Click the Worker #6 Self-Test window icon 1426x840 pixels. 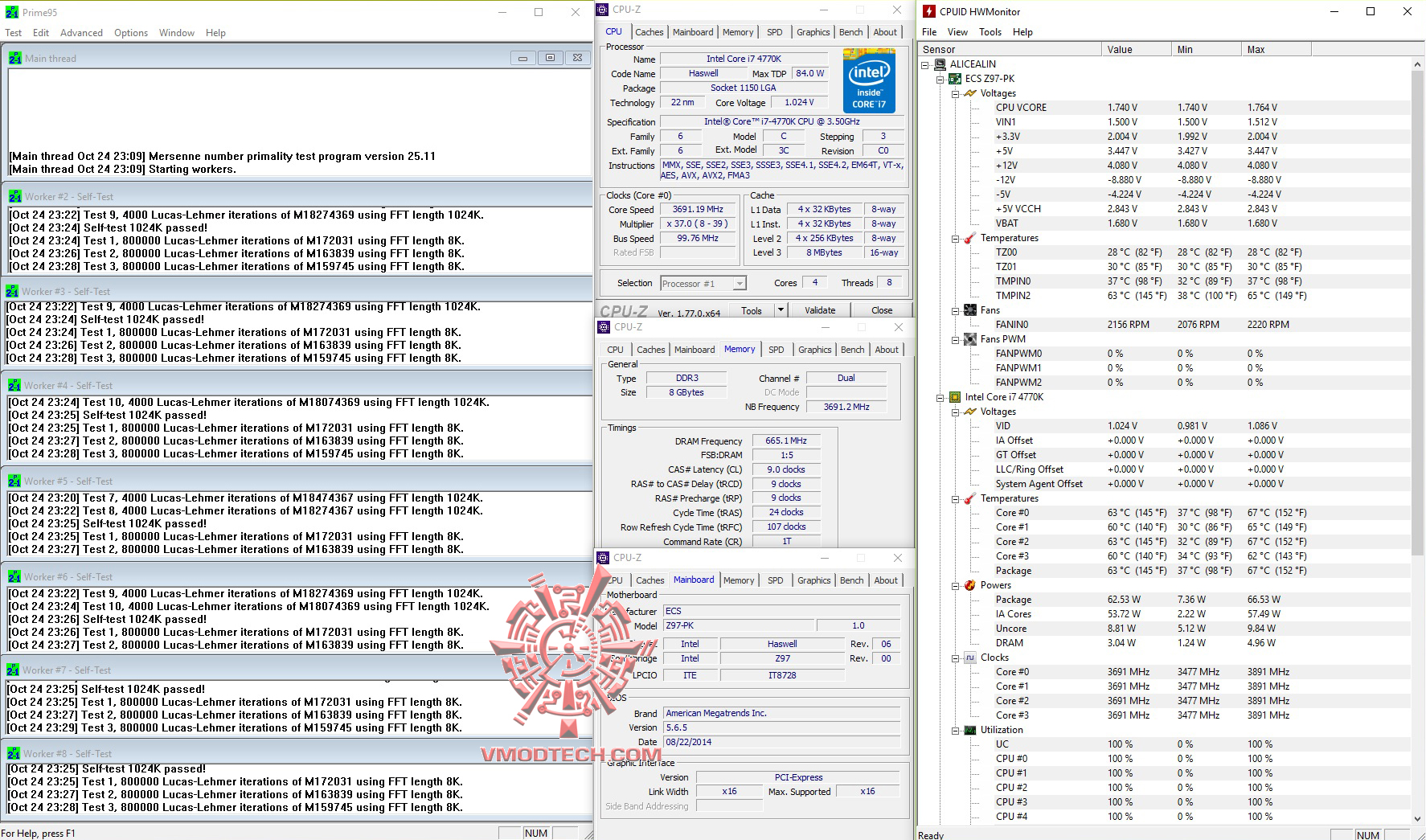14,576
